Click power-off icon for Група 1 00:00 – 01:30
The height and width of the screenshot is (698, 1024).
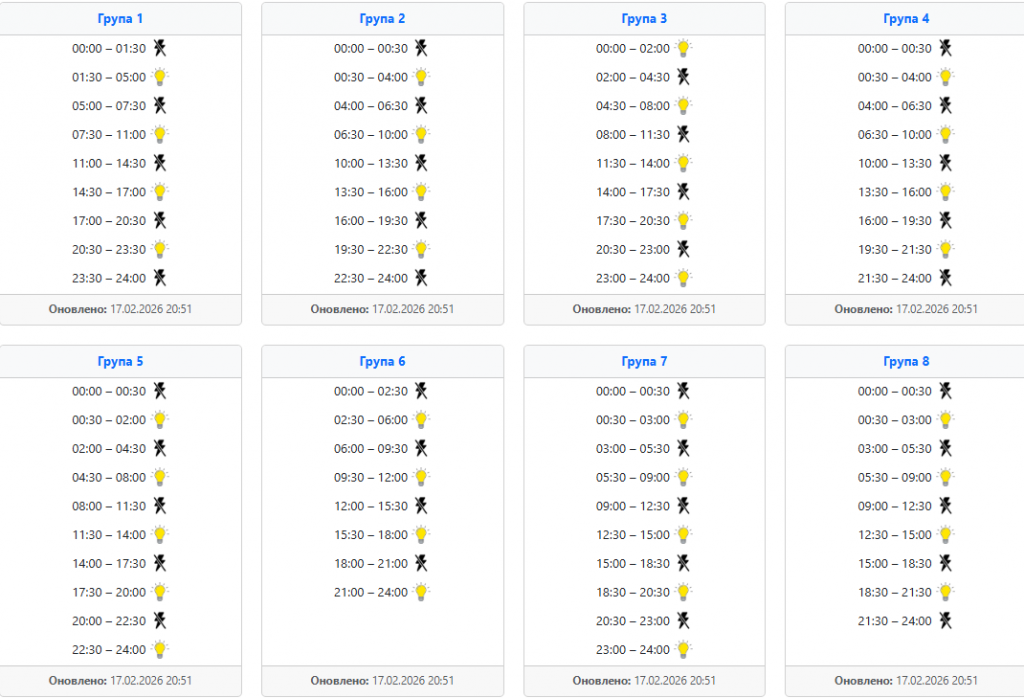(x=160, y=48)
